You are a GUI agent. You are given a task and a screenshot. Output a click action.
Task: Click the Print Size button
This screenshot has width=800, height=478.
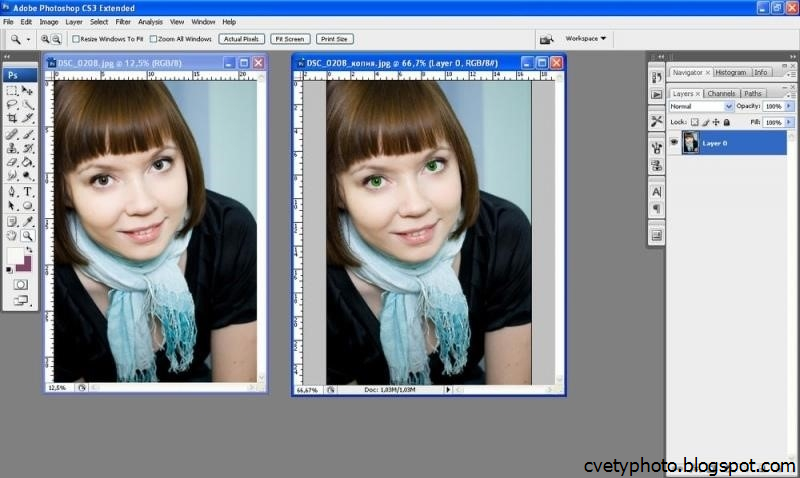click(334, 39)
